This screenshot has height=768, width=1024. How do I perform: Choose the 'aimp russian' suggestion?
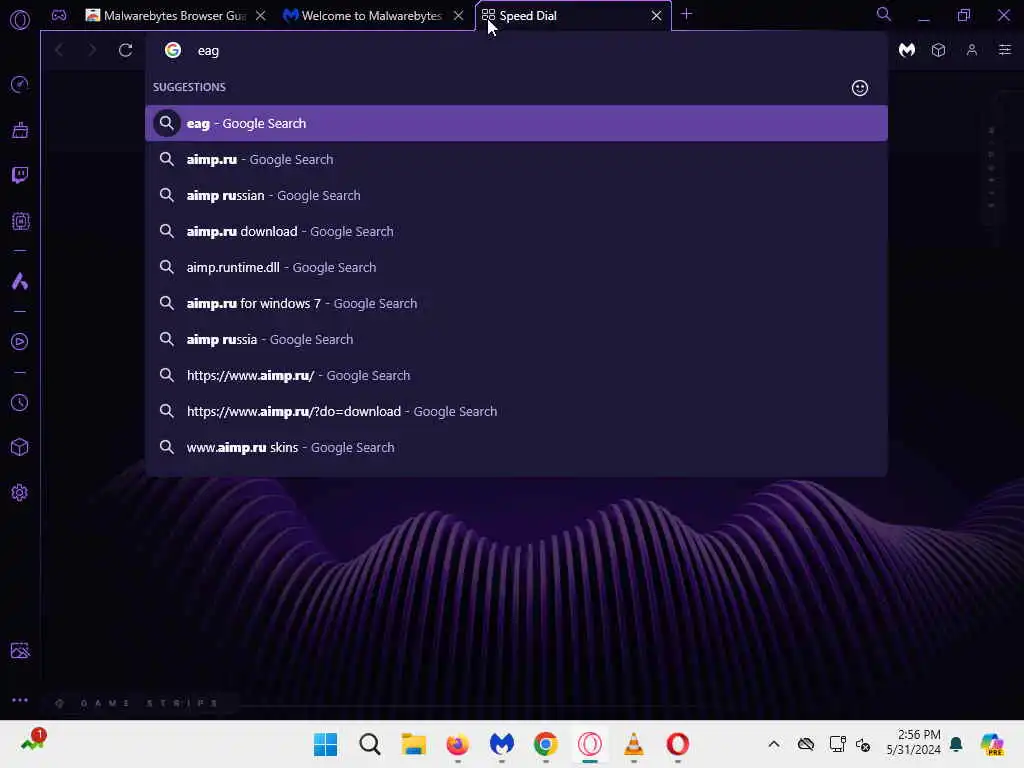click(x=516, y=195)
